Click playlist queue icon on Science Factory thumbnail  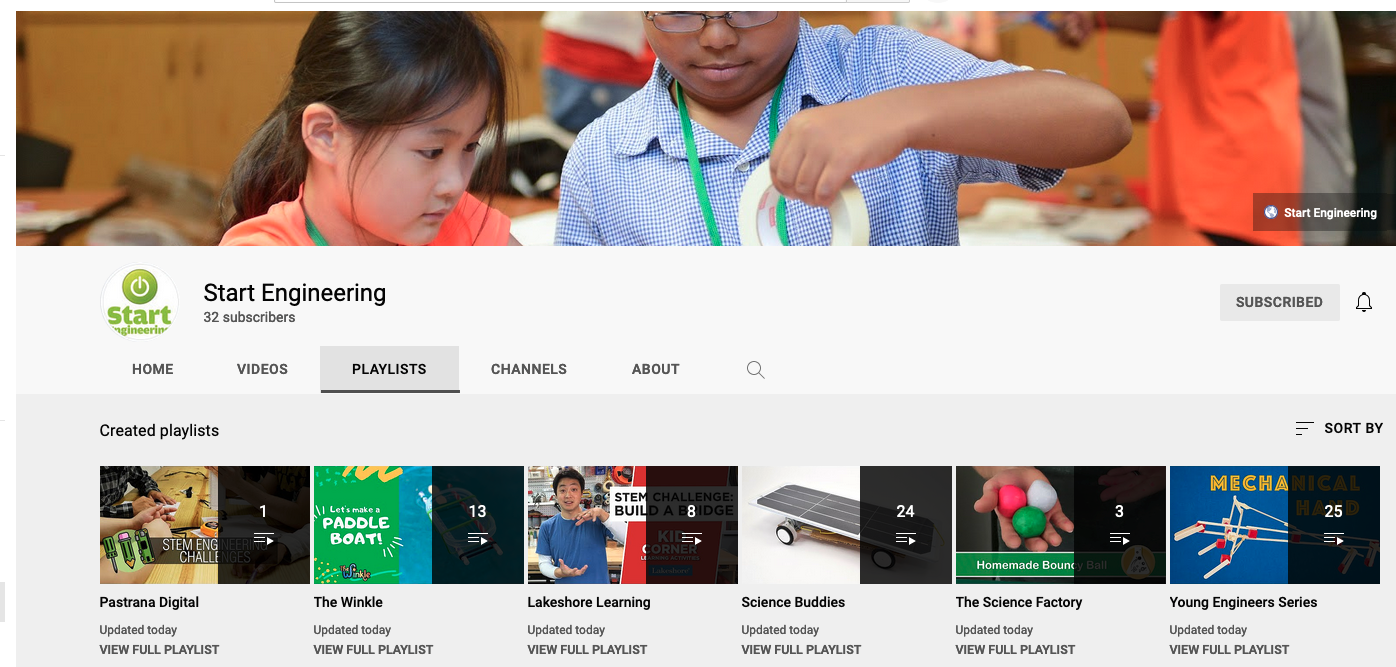coord(1120,539)
